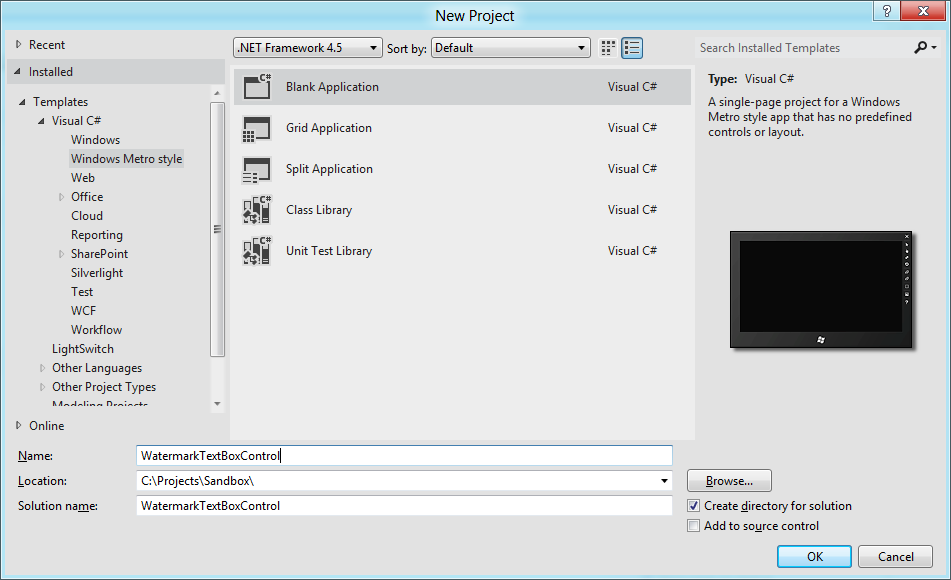The width and height of the screenshot is (951, 580).
Task: Select the Web template category
Action: tap(82, 178)
